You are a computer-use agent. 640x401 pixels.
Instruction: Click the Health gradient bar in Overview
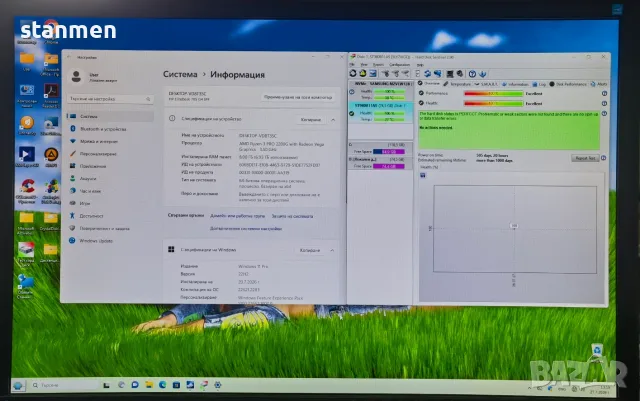493,104
